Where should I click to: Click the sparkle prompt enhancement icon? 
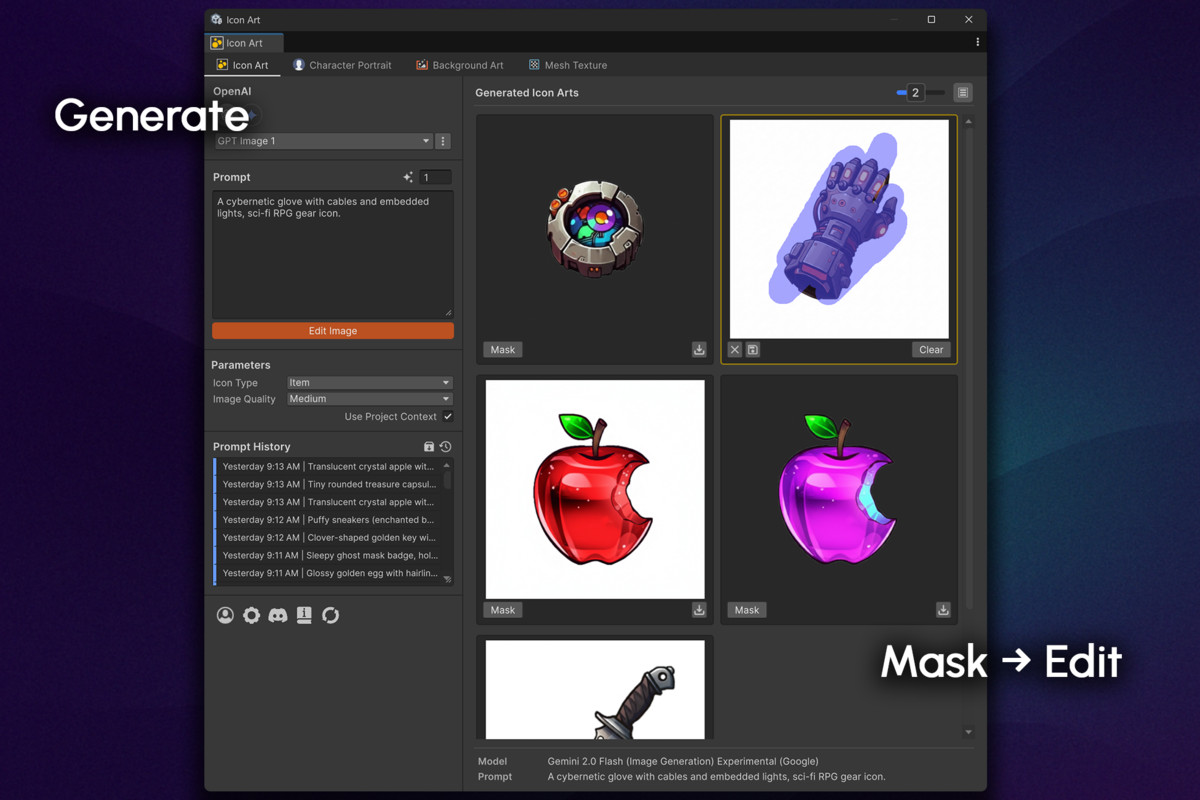(x=408, y=176)
